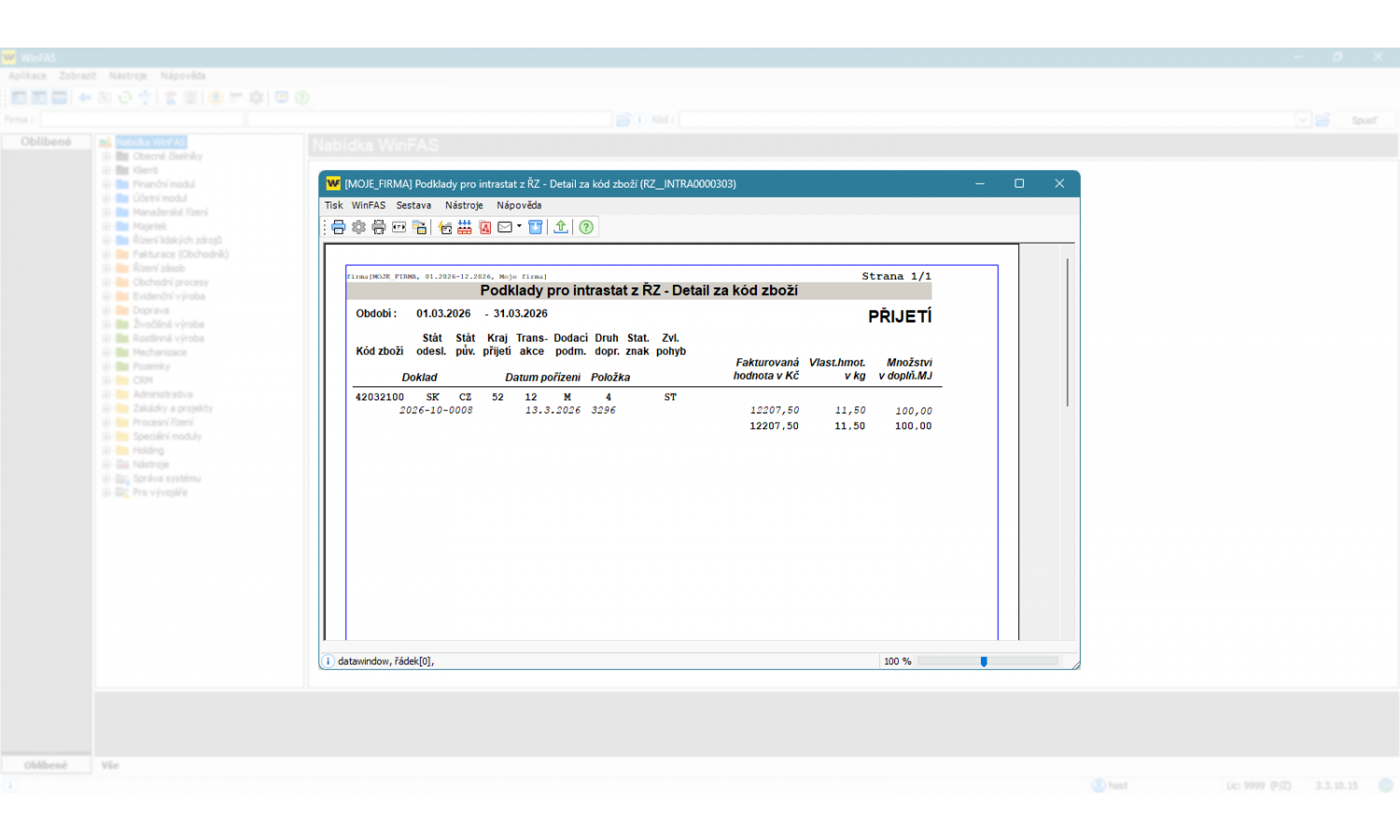Image resolution: width=1400 pixels, height=840 pixels.
Task: Send report using the envelope icon
Action: click(x=505, y=227)
